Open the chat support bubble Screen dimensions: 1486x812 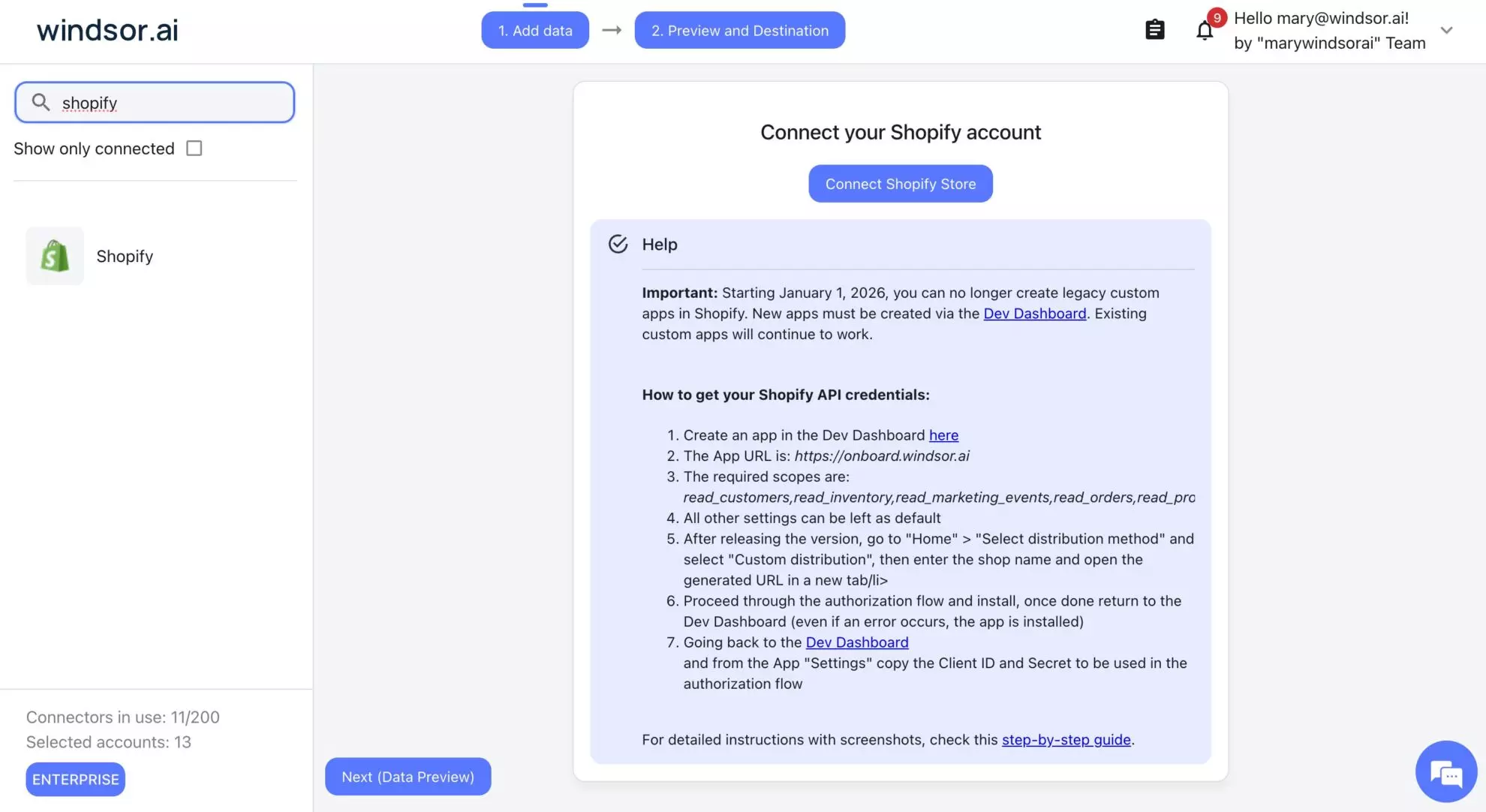point(1445,771)
